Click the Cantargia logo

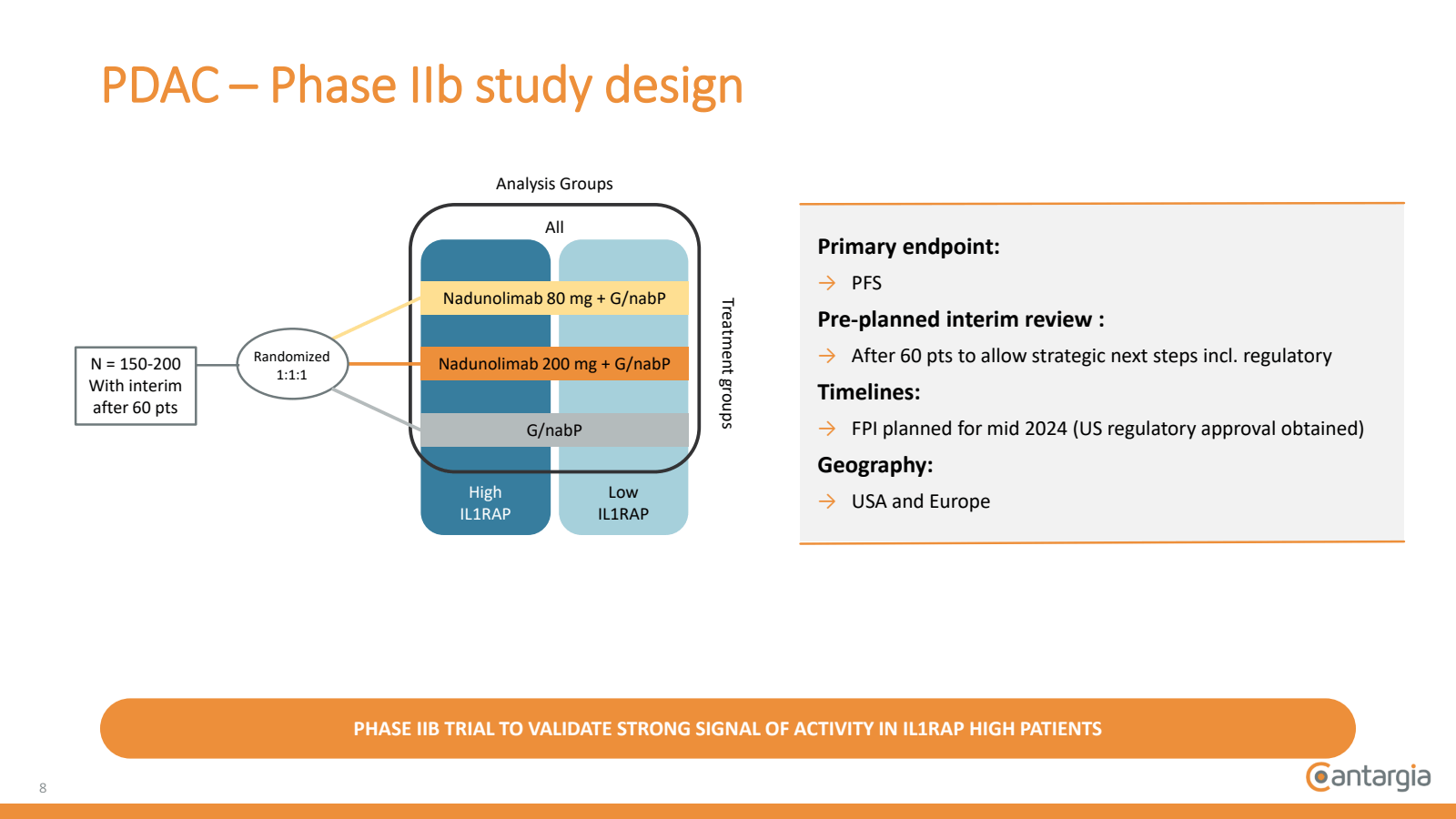1369,777
